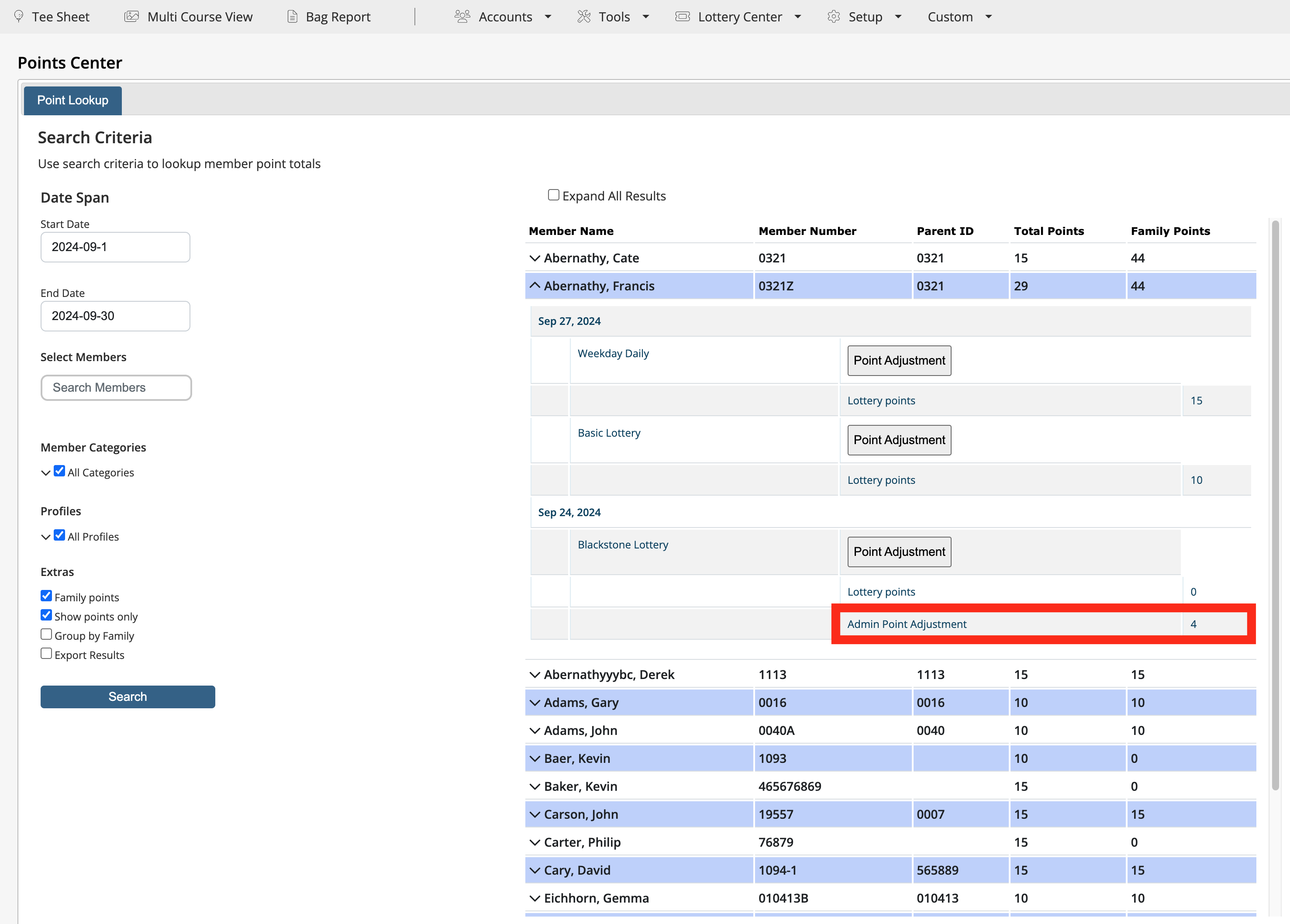The image size is (1290, 924).
Task: Open the Bag Report page
Action: coord(329,17)
